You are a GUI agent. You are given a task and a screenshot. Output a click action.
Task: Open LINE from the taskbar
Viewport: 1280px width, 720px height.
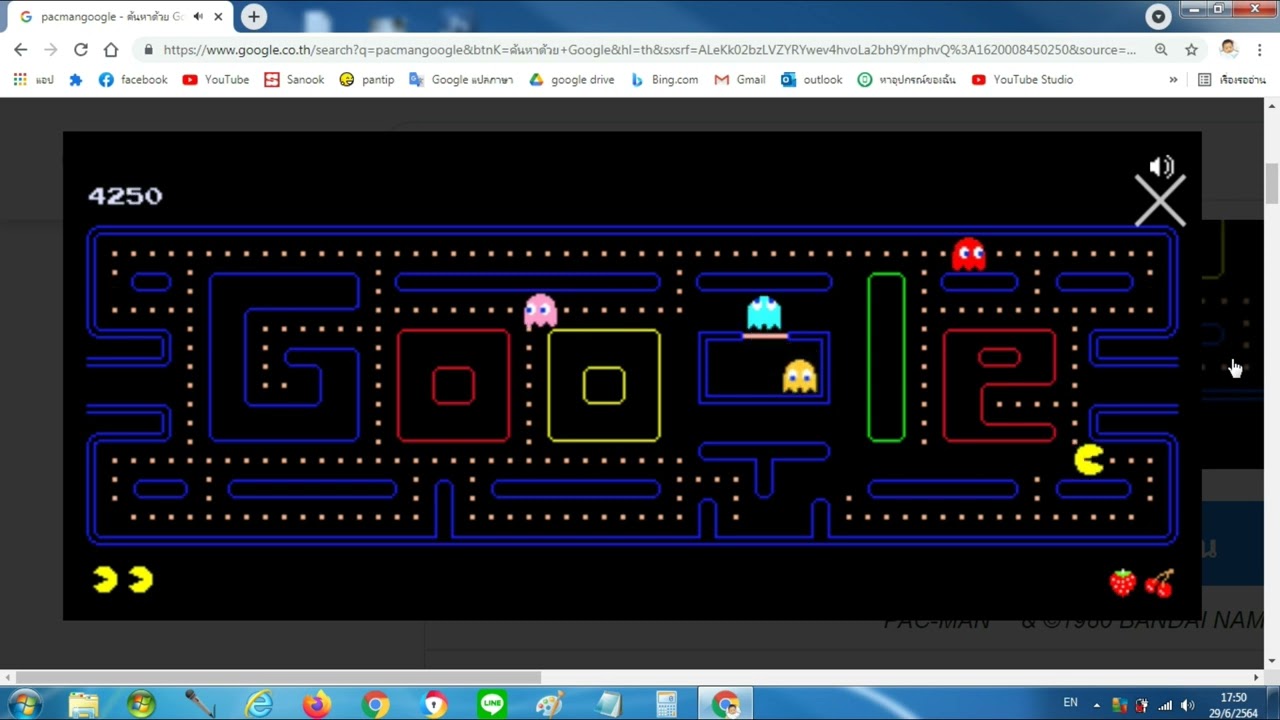[x=491, y=705]
